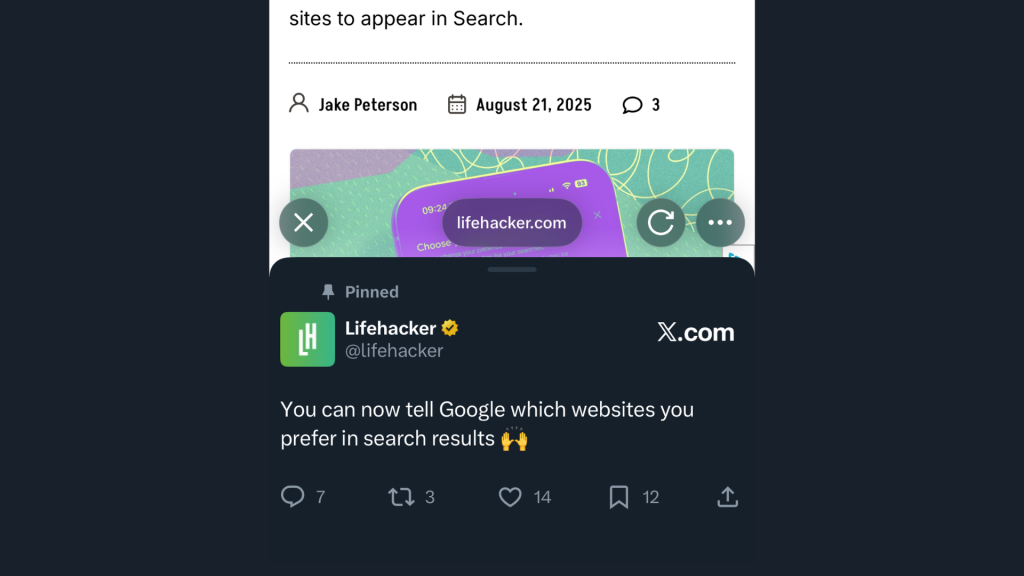The width and height of the screenshot is (1024, 576).
Task: Like the pinned Lifehacker post
Action: [x=510, y=496]
